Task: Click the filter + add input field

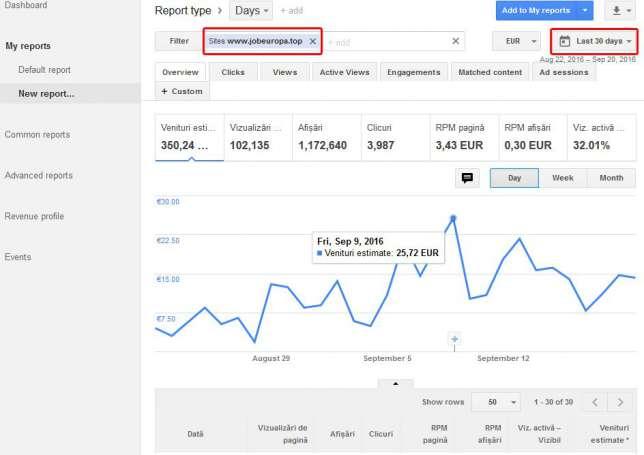Action: 386,41
